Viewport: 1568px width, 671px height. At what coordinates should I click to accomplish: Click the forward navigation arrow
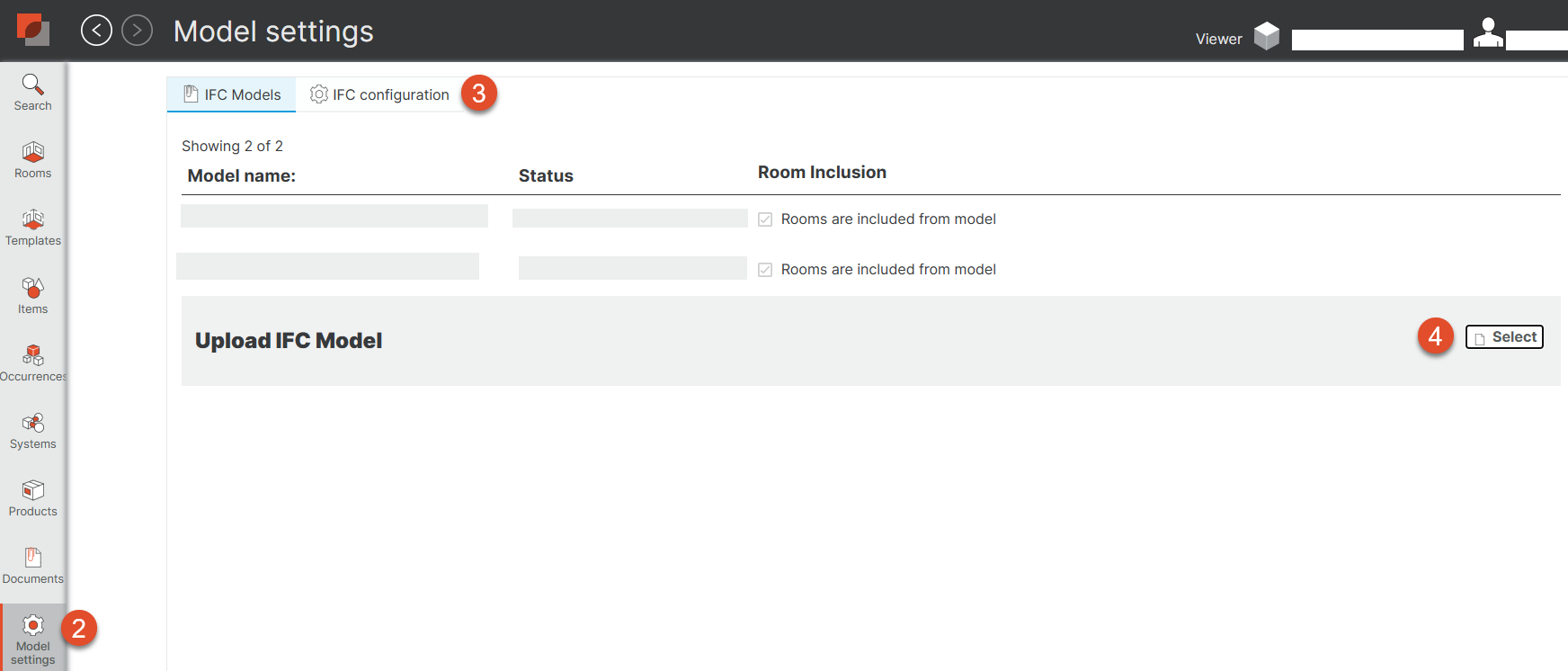click(137, 31)
